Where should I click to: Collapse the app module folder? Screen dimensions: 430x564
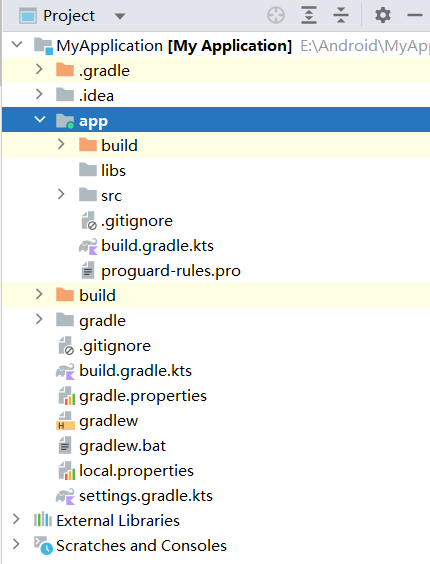pos(40,119)
